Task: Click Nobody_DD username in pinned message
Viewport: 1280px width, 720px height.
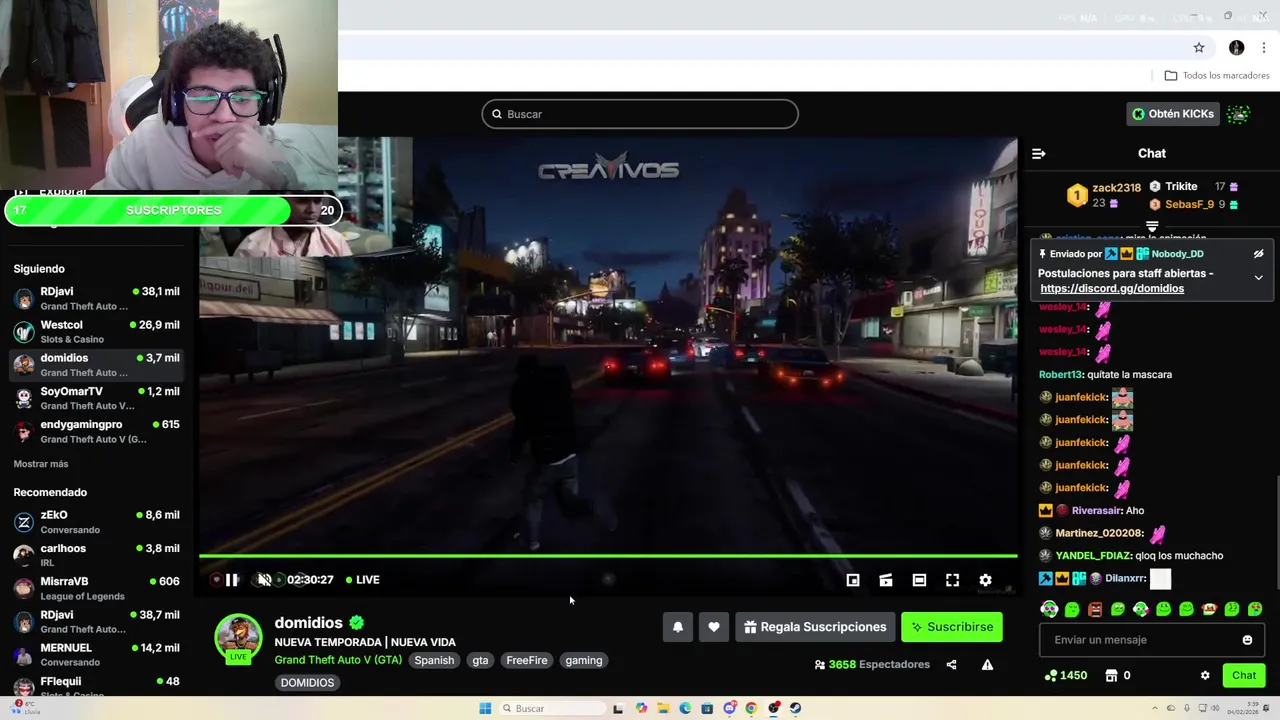Action: (1177, 254)
